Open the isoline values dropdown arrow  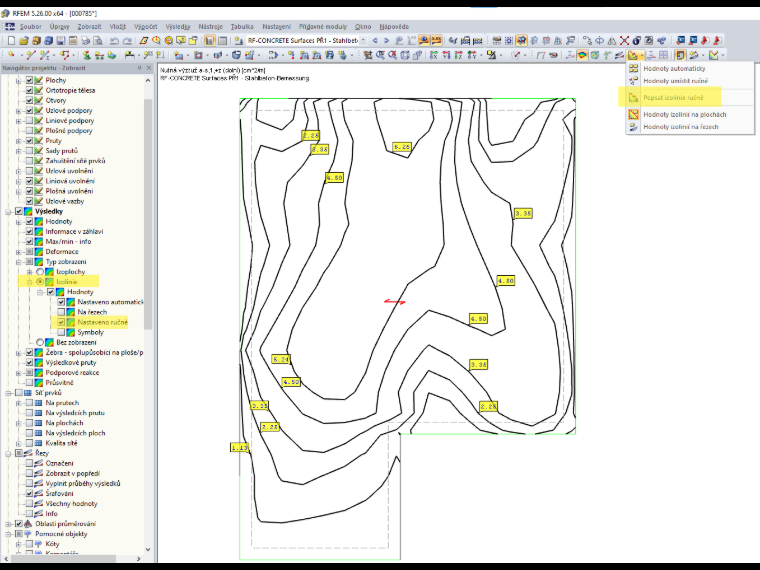641,56
